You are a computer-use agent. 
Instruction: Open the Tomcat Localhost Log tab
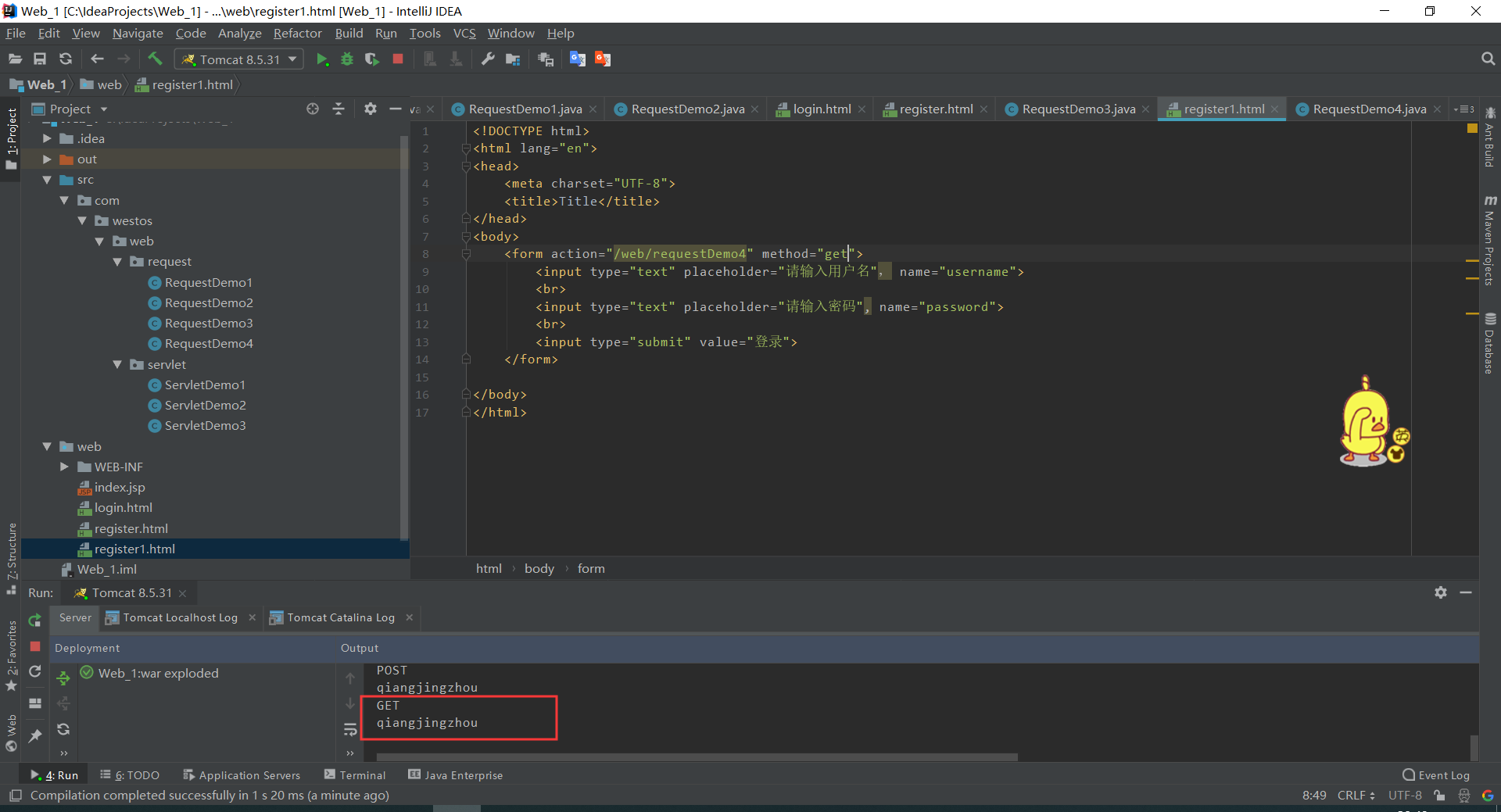(180, 617)
